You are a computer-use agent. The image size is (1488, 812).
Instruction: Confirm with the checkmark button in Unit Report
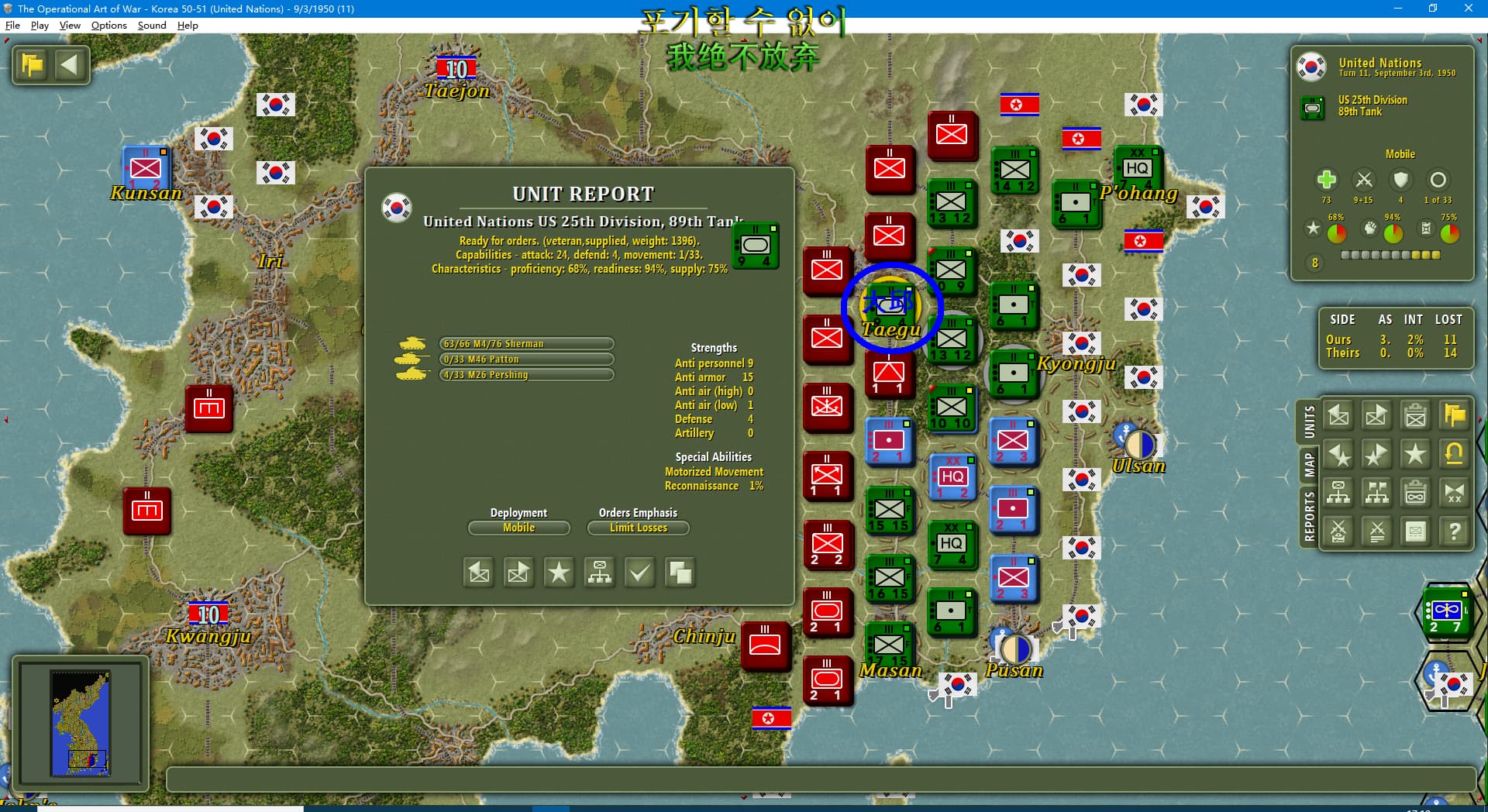coord(639,573)
